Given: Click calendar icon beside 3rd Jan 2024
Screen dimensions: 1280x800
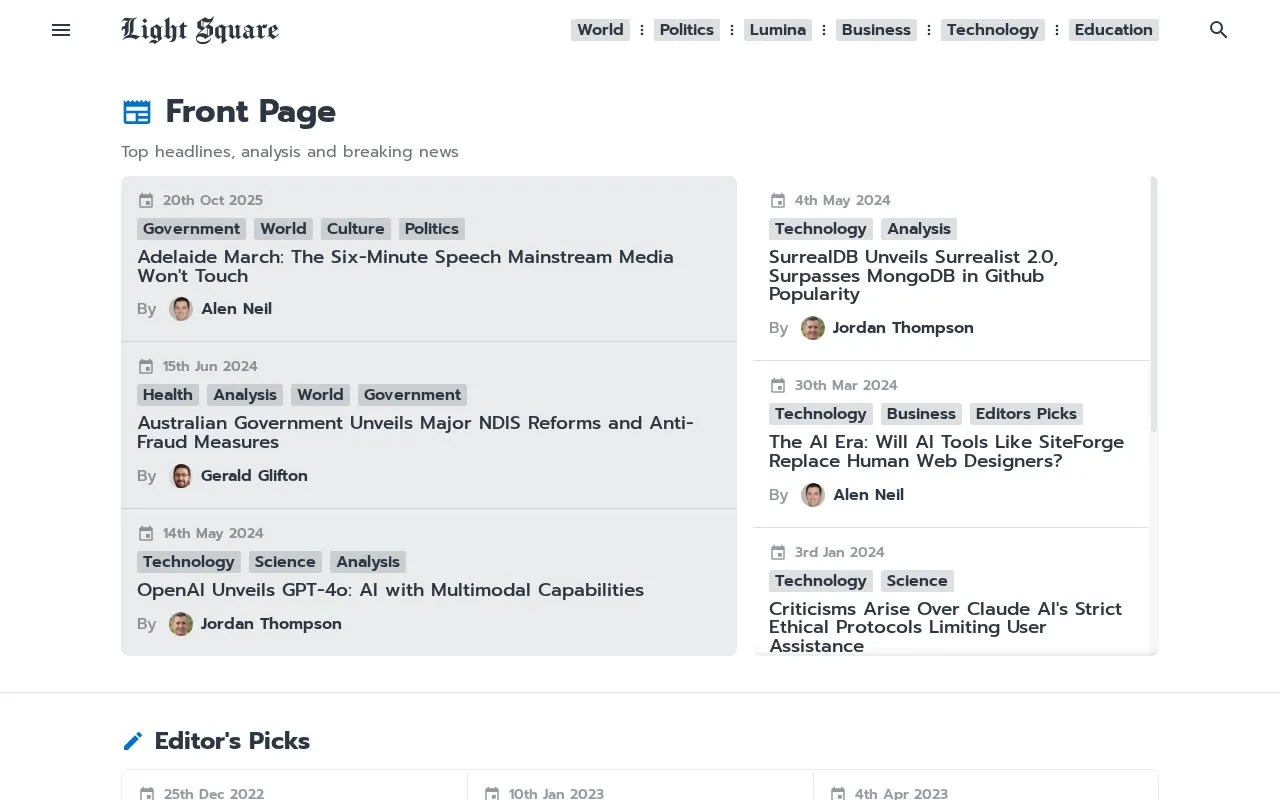Looking at the screenshot, I should click(x=778, y=552).
